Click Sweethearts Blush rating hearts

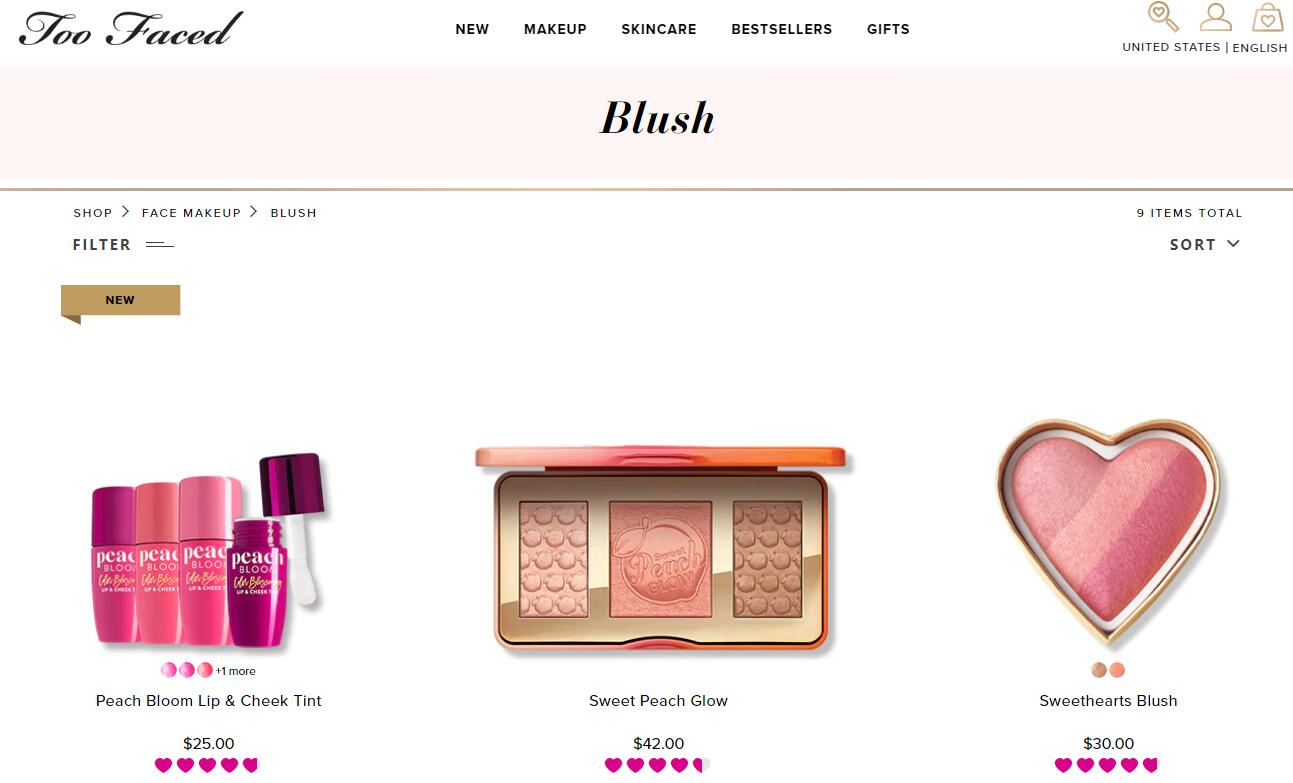coord(1108,765)
